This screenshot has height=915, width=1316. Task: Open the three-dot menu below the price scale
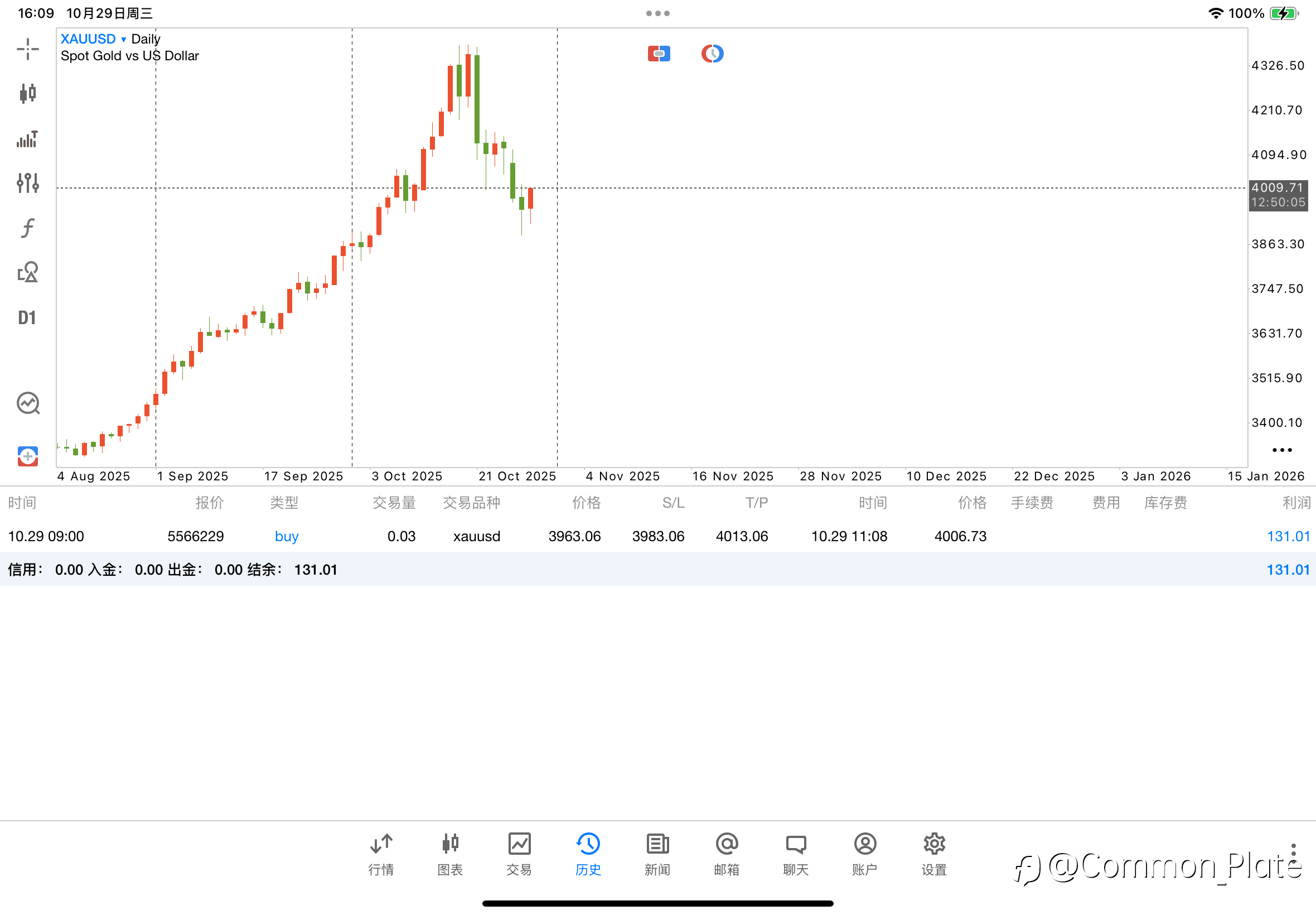coord(1281,450)
